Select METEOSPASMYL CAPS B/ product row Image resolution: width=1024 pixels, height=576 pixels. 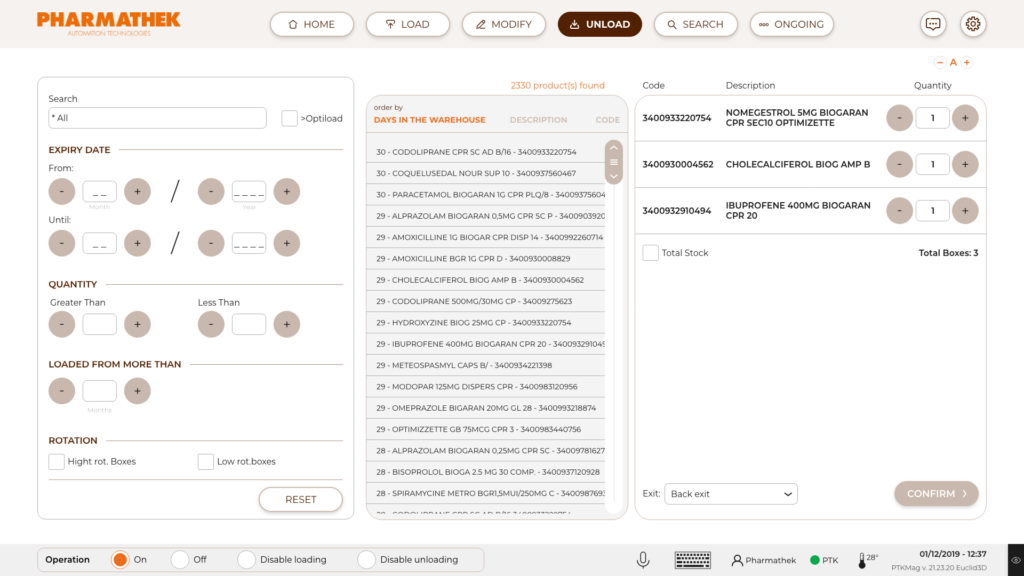[486, 366]
